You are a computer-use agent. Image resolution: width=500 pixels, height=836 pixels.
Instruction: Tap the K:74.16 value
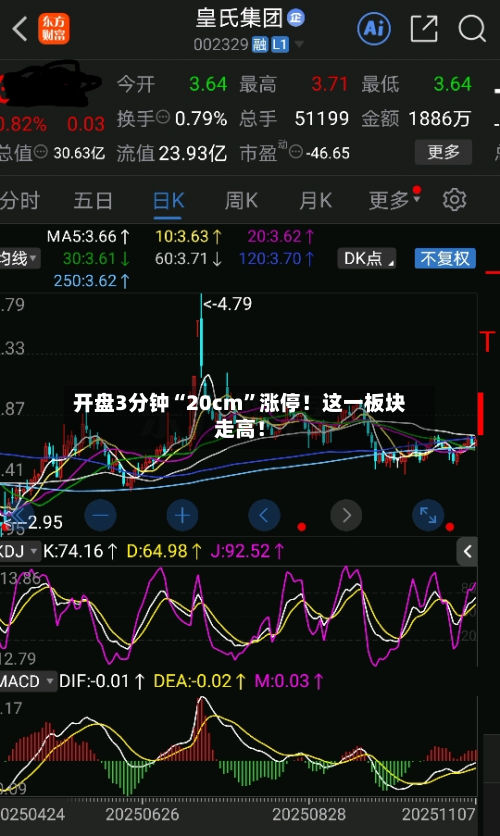pos(80,551)
